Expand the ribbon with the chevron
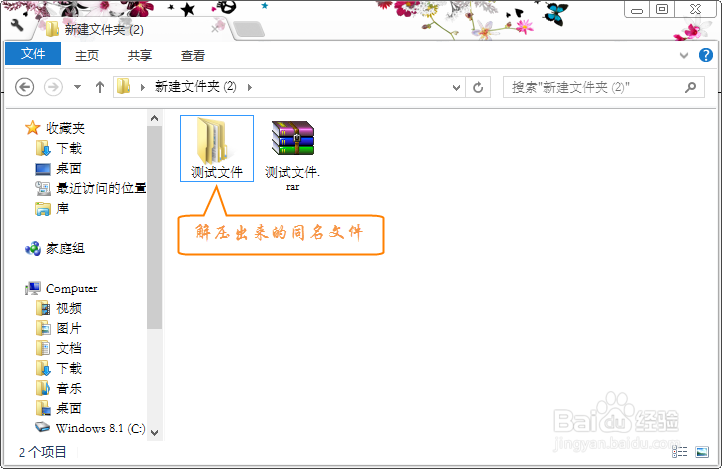Image resolution: width=722 pixels, height=469 pixels. click(x=684, y=55)
